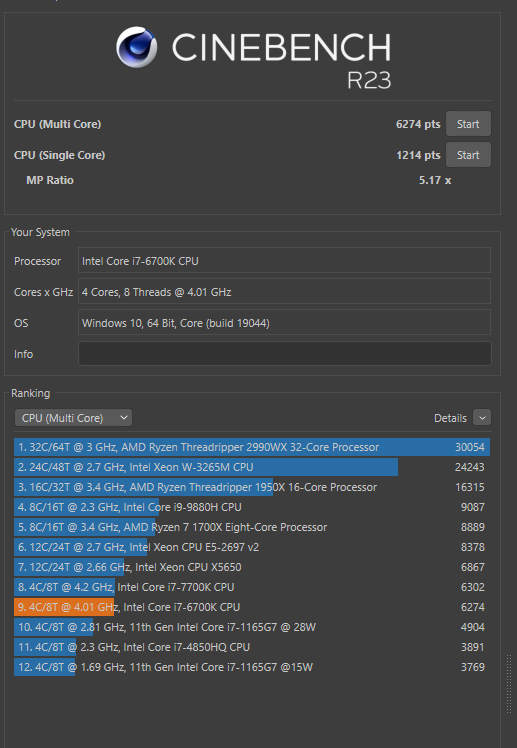Click the Details label in Ranking
Viewport: 517px width, 748px height.
450,418
